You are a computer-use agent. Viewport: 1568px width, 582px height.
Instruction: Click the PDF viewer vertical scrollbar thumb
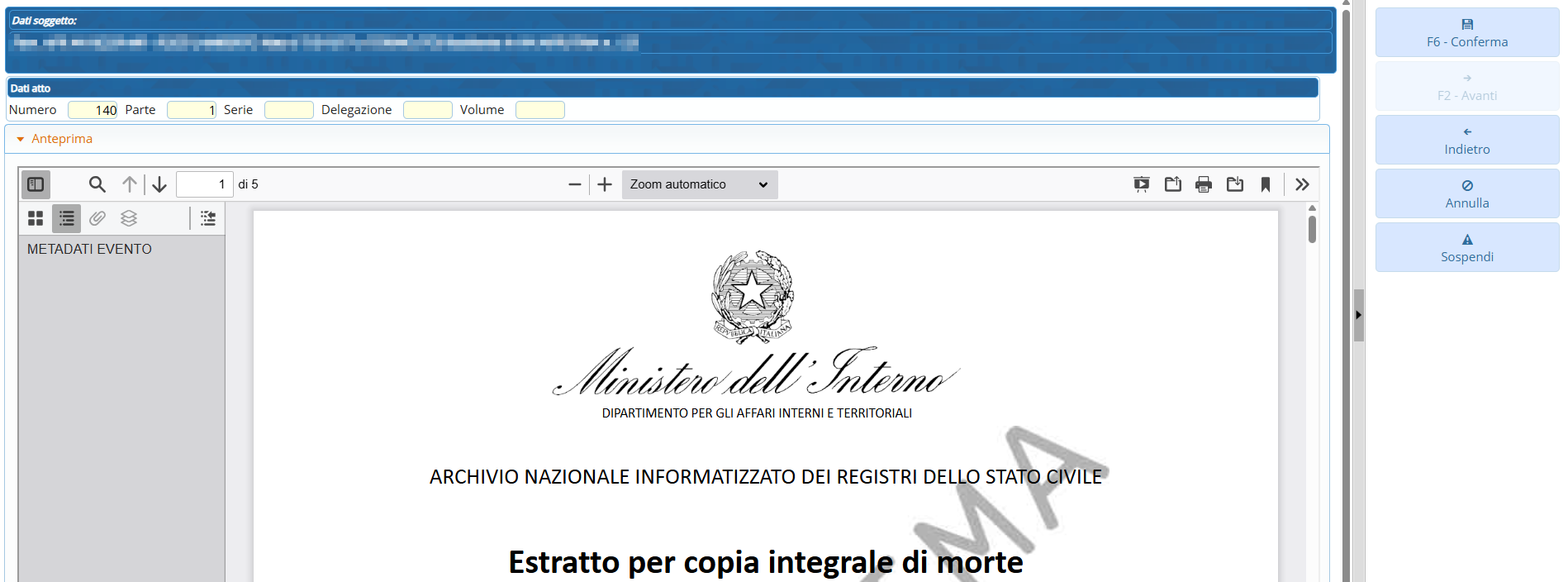click(x=1312, y=229)
